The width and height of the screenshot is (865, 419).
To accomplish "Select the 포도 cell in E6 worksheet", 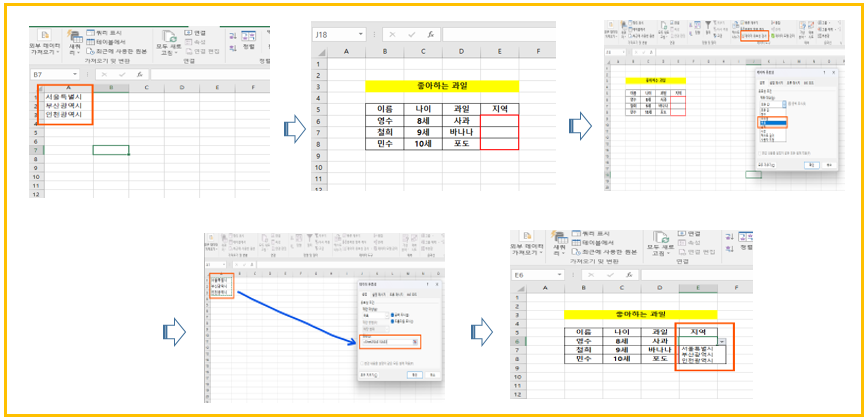I will click(x=660, y=358).
